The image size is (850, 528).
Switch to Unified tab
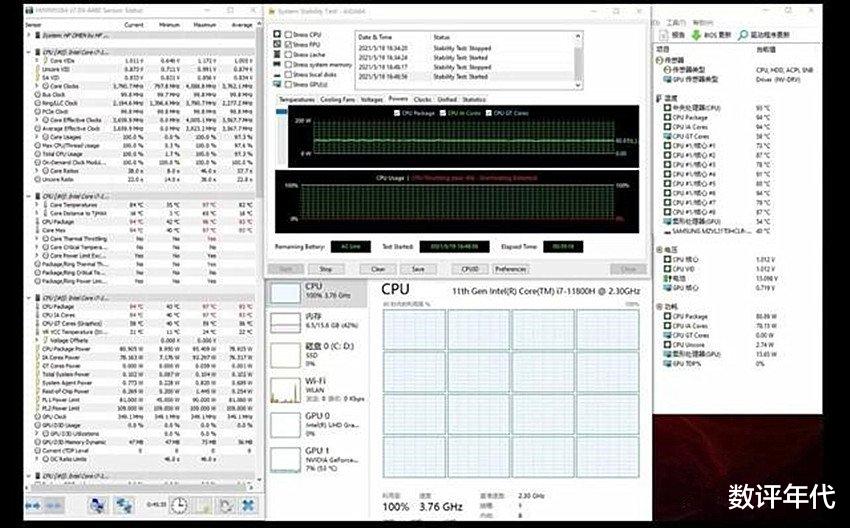[x=447, y=100]
